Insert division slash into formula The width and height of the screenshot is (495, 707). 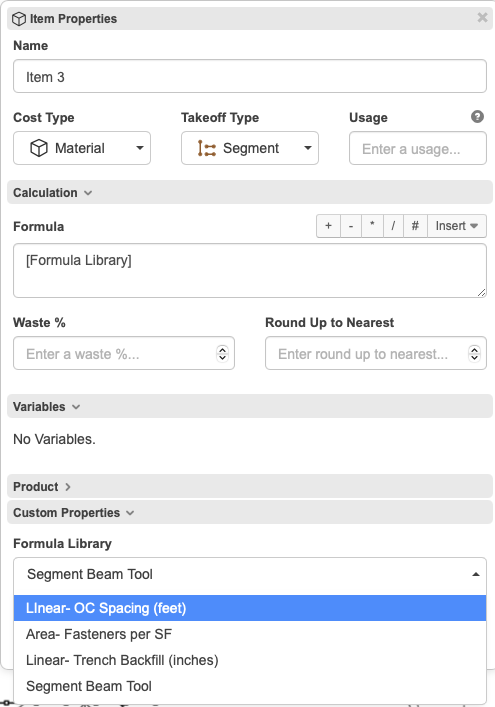pos(394,226)
